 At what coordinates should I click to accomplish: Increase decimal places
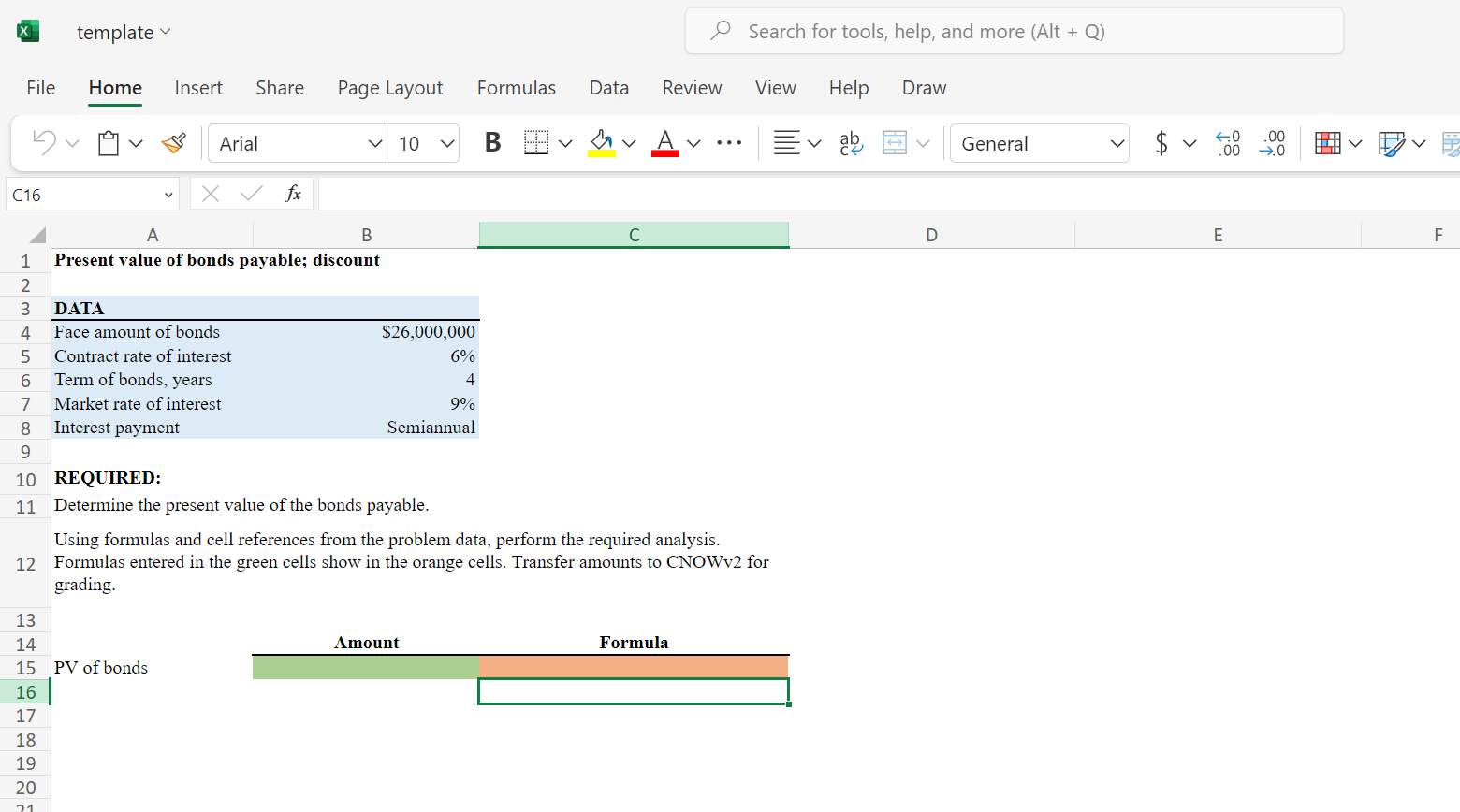click(x=1228, y=142)
